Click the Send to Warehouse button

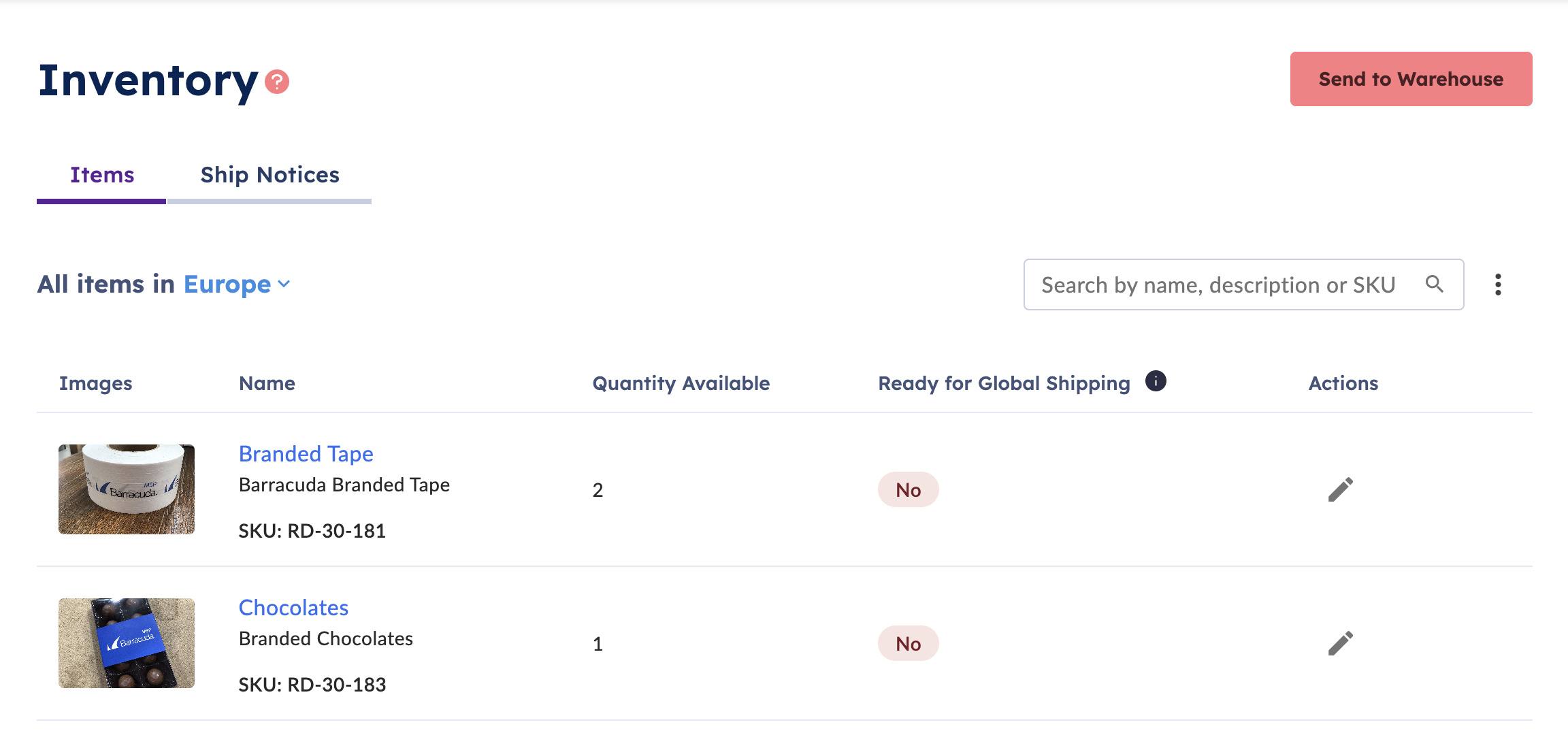click(1411, 79)
